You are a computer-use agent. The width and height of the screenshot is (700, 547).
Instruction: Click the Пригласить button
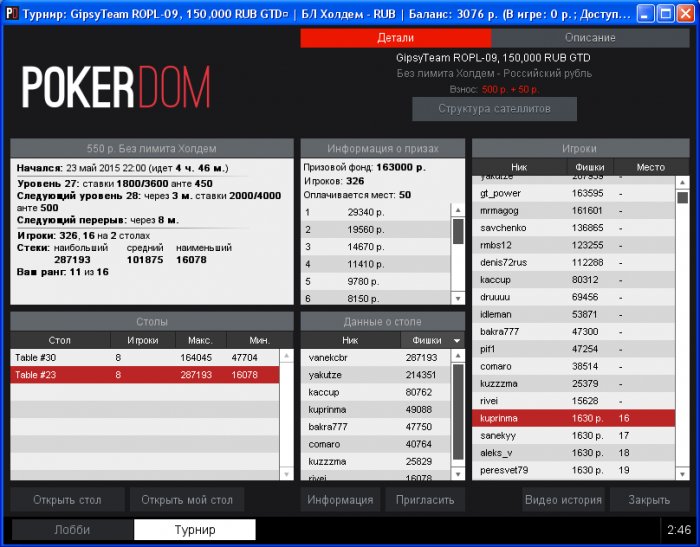pyautogui.click(x=425, y=500)
